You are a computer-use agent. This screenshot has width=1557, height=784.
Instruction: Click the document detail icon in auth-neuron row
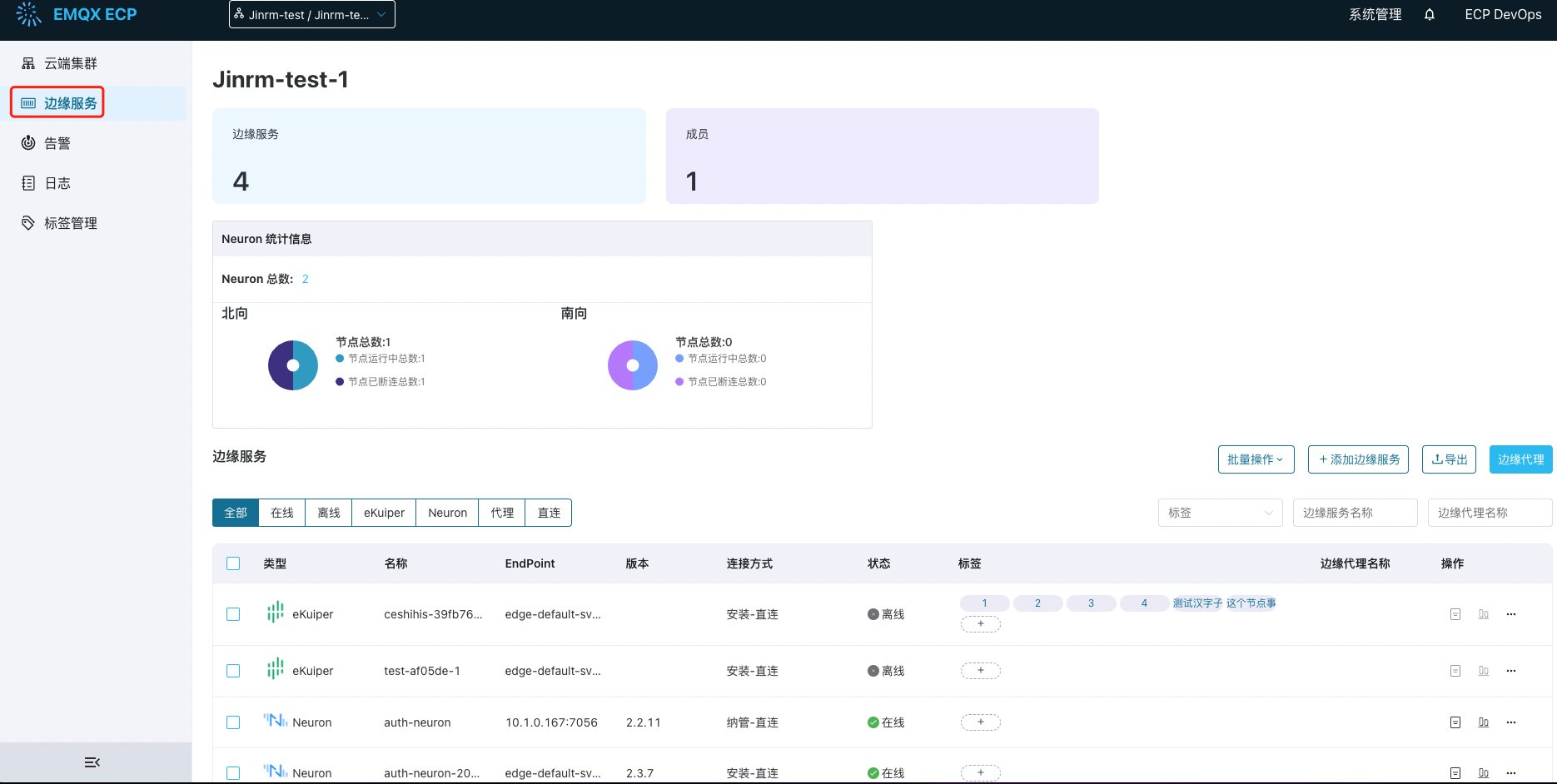point(1455,722)
